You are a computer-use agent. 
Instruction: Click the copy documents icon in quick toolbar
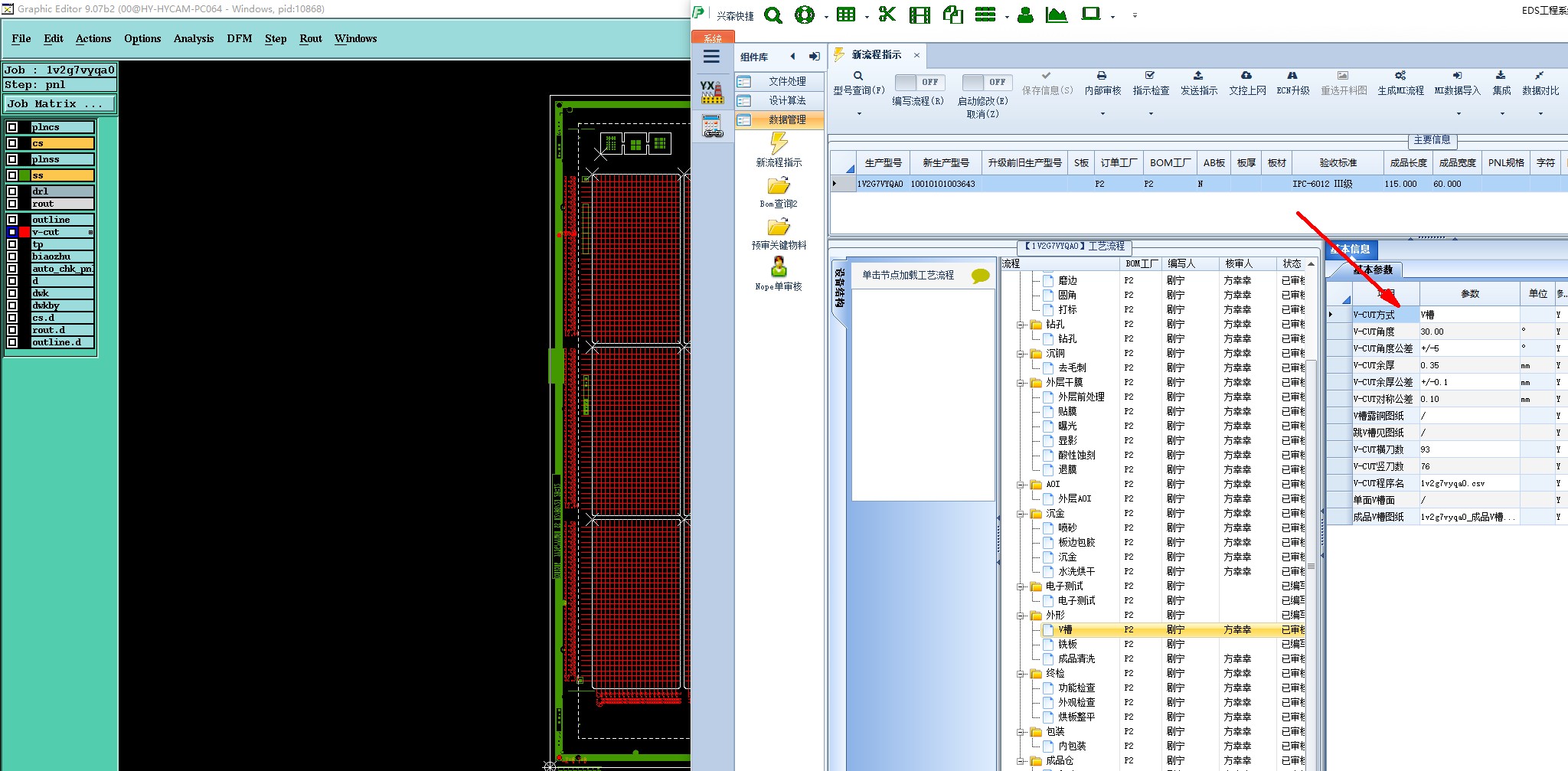952,15
